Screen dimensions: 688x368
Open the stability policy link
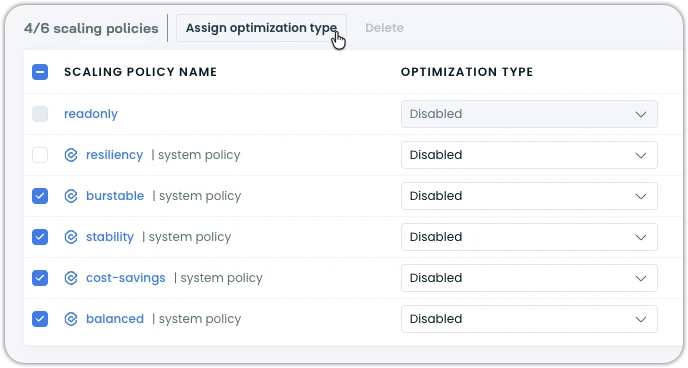click(110, 237)
